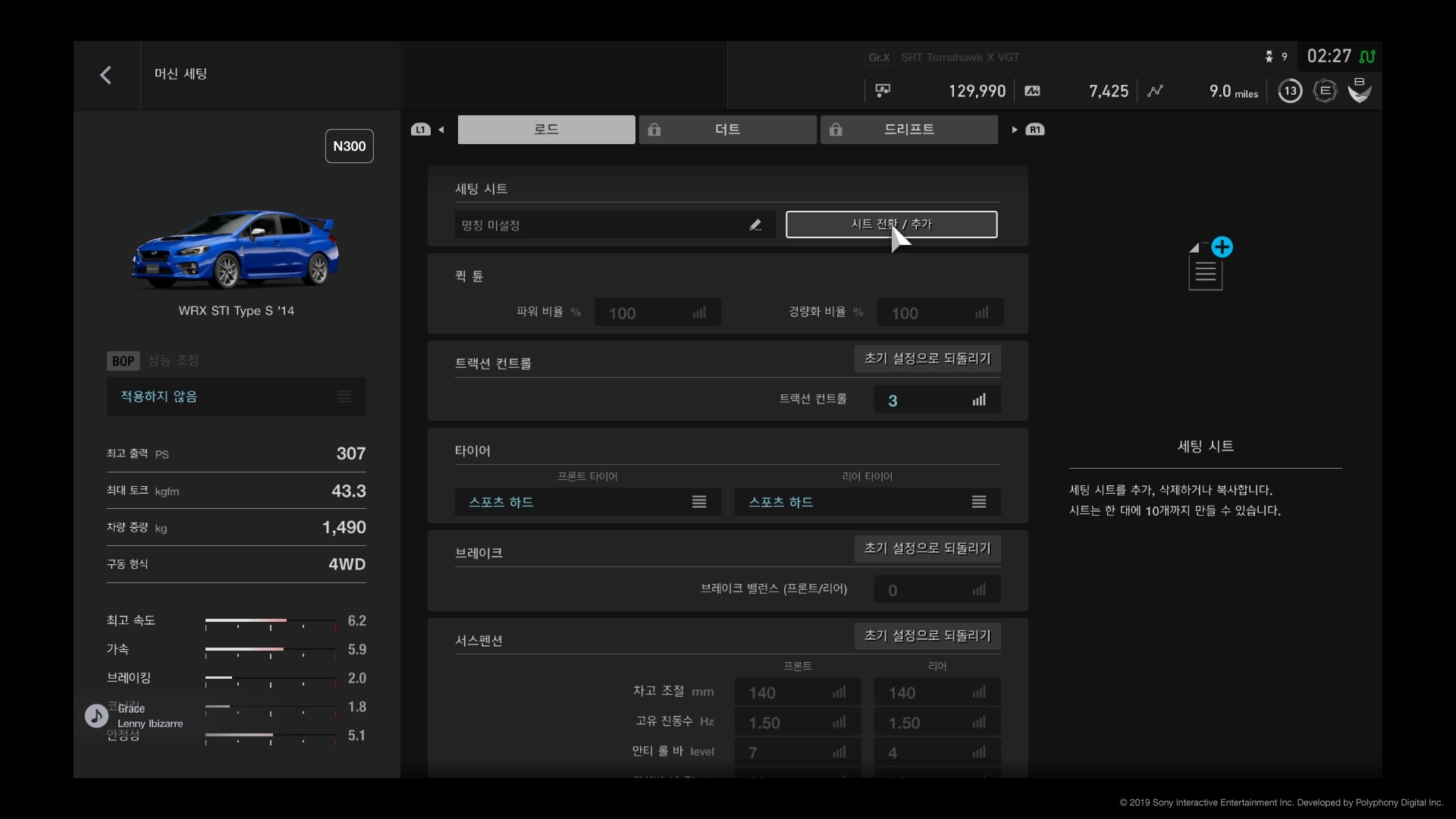The image size is (1456, 819).
Task: Open the BOP 적용하지 않음 dropdown
Action: 236,397
